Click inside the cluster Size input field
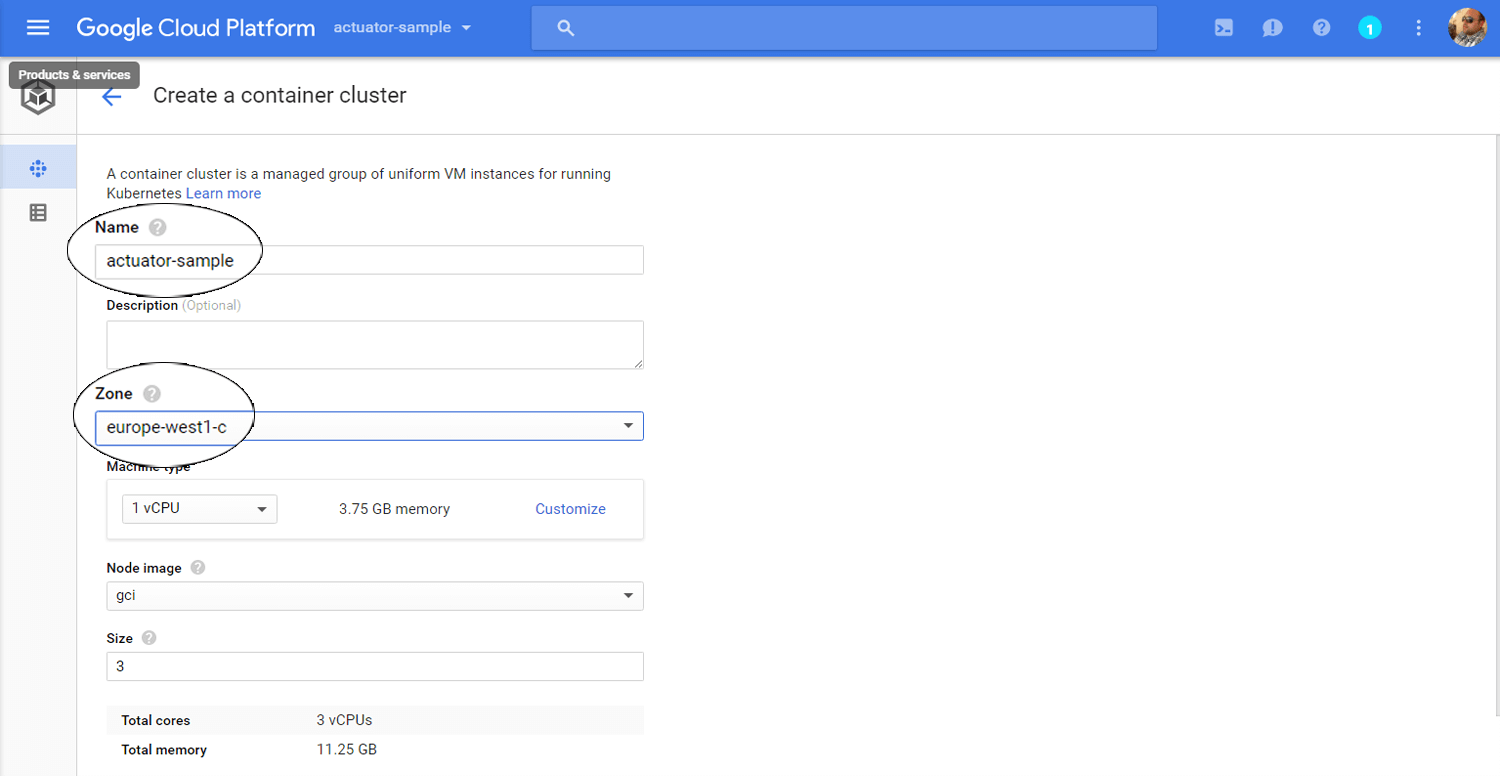Image resolution: width=1500 pixels, height=776 pixels. tap(375, 666)
